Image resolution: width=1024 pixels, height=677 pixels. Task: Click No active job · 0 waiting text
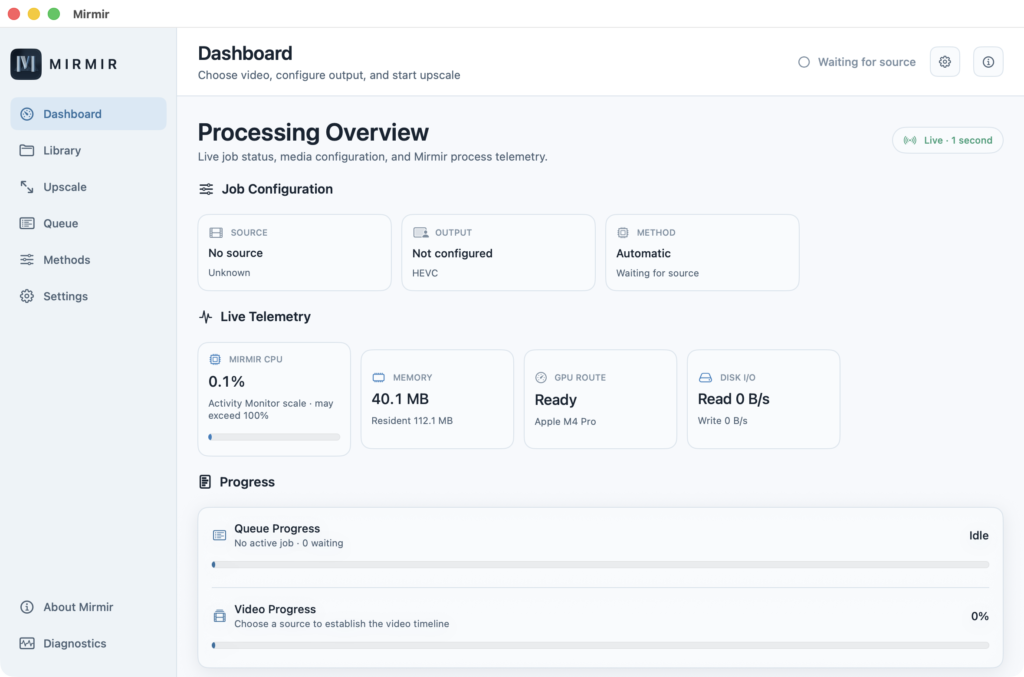tap(289, 543)
